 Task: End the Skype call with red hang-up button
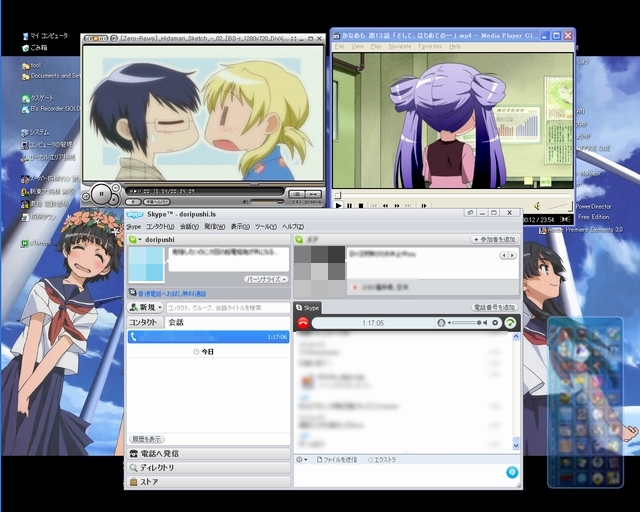click(302, 323)
